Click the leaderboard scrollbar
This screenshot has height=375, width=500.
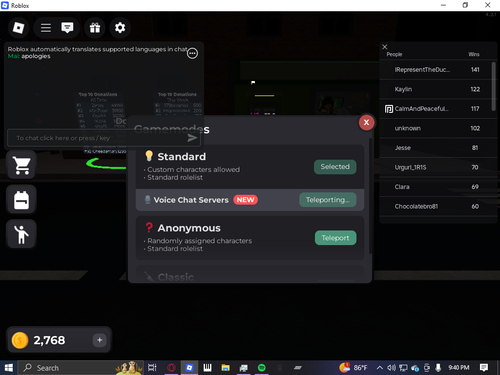coord(494,86)
